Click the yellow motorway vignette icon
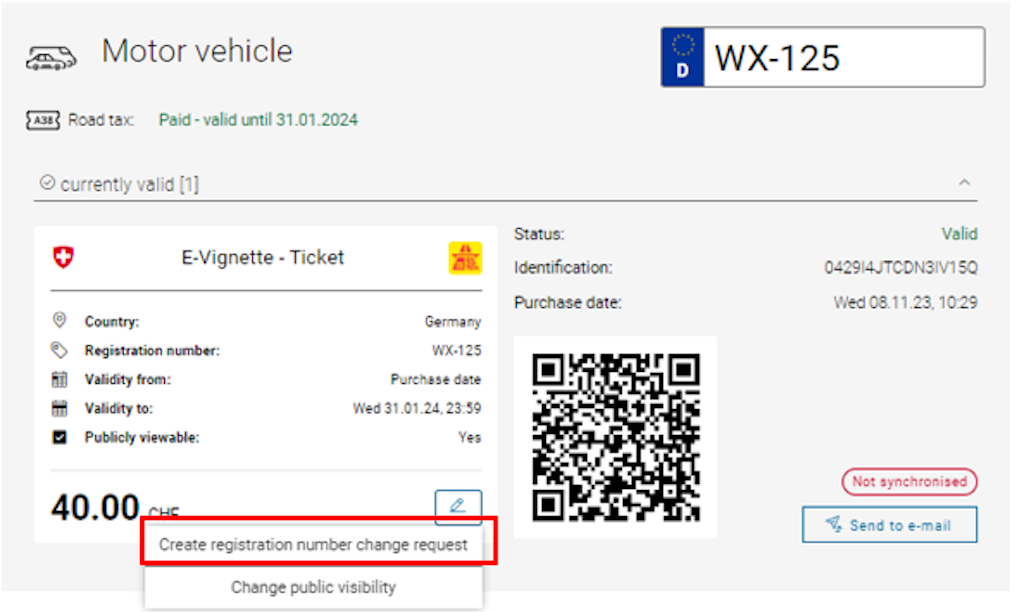The image size is (1024, 612). click(x=464, y=257)
